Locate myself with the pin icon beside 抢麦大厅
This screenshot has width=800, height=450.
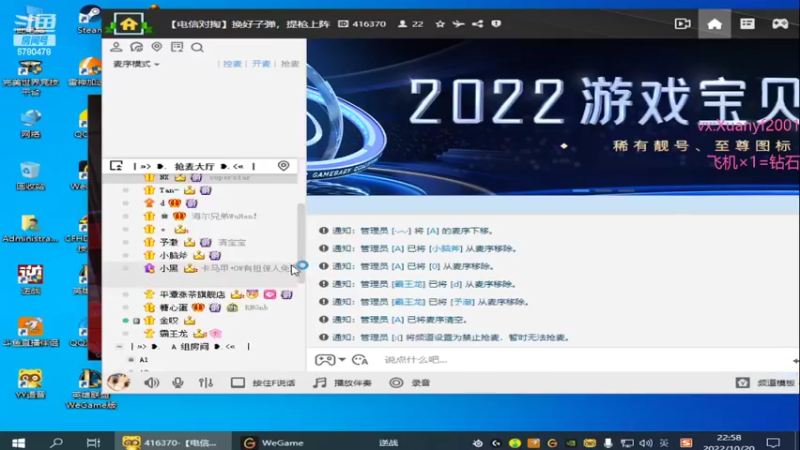pyautogui.click(x=283, y=165)
